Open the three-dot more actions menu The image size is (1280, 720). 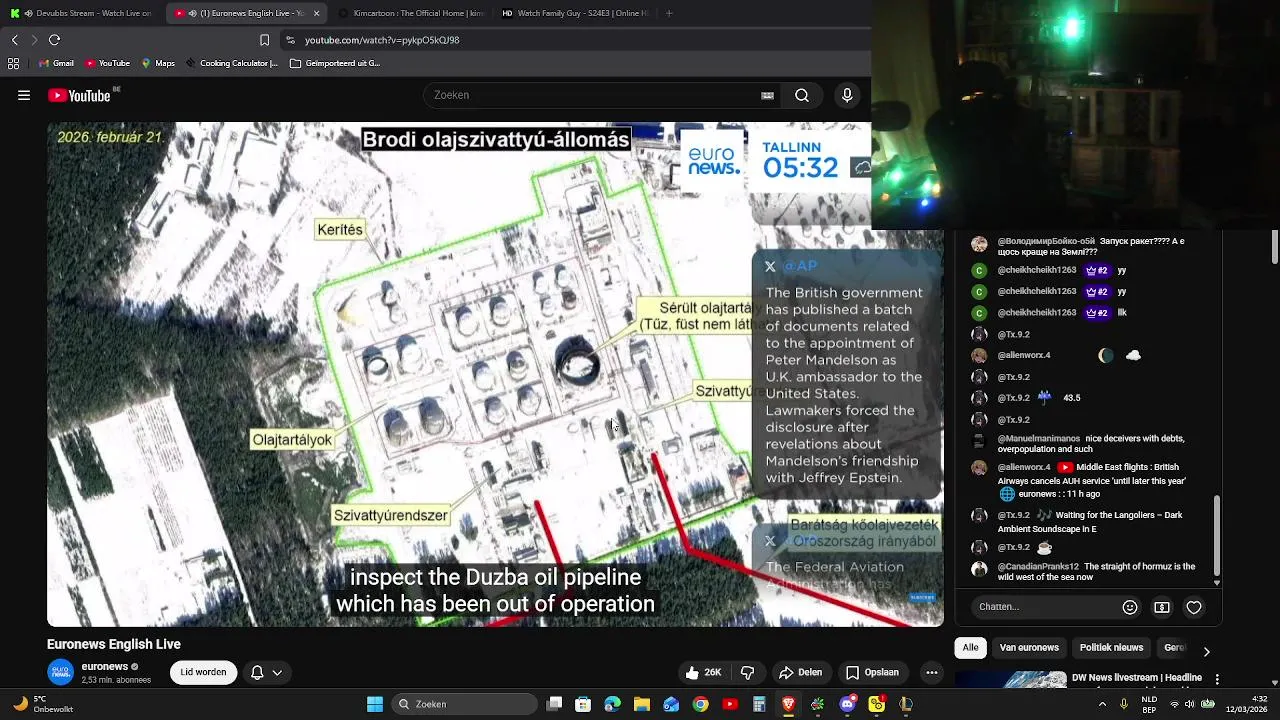931,673
